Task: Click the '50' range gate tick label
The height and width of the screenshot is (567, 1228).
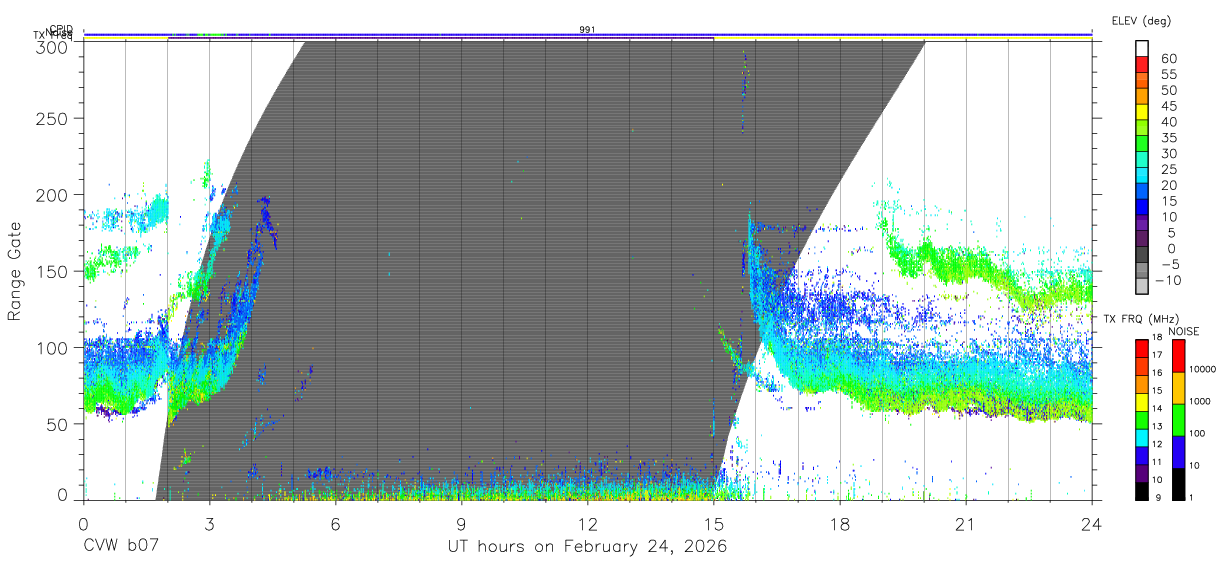Action: click(x=57, y=423)
